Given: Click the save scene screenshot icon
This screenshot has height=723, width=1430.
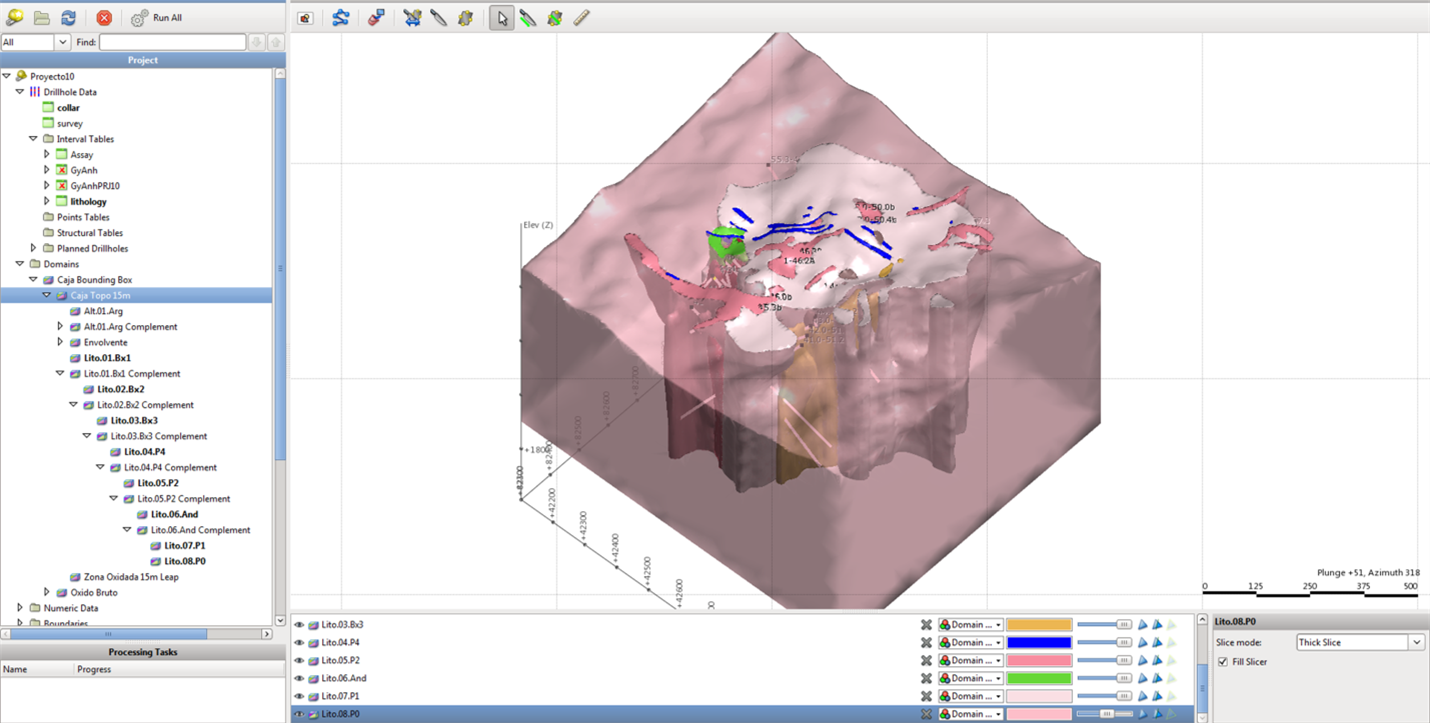Looking at the screenshot, I should tap(305, 18).
